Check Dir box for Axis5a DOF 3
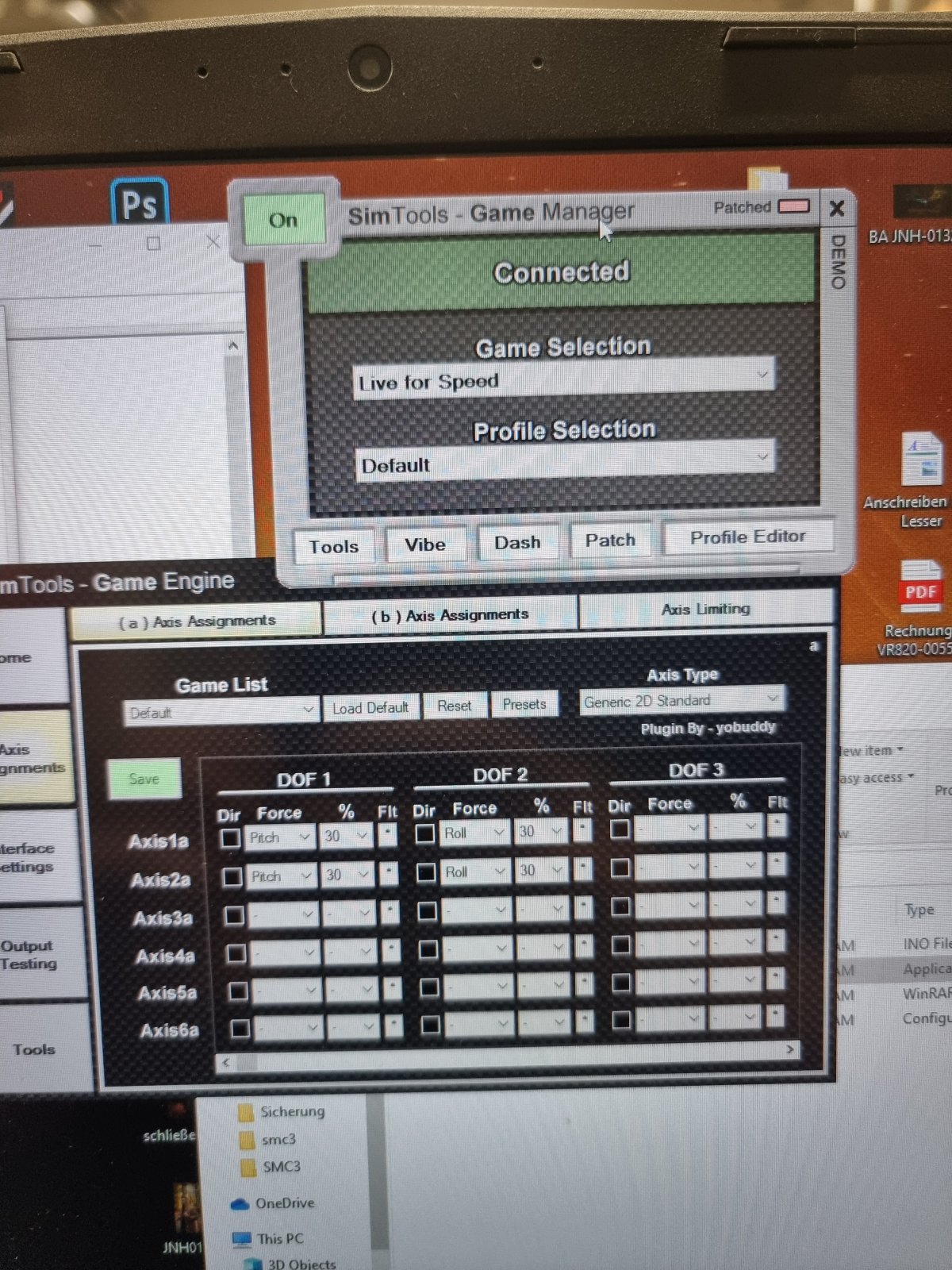Image resolution: width=952 pixels, height=1270 pixels. tap(621, 983)
